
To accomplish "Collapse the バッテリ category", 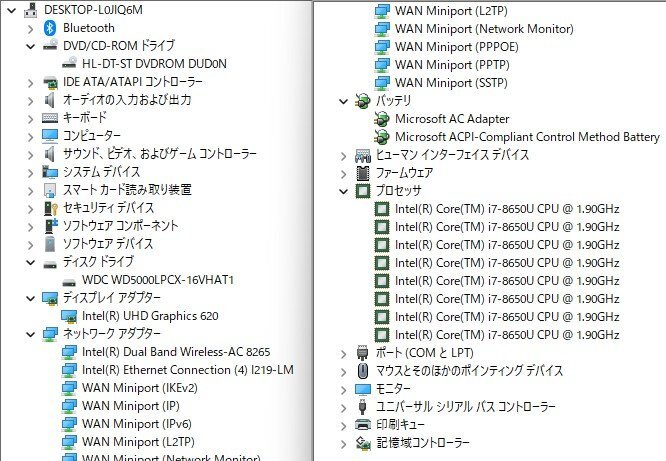I will pos(343,101).
